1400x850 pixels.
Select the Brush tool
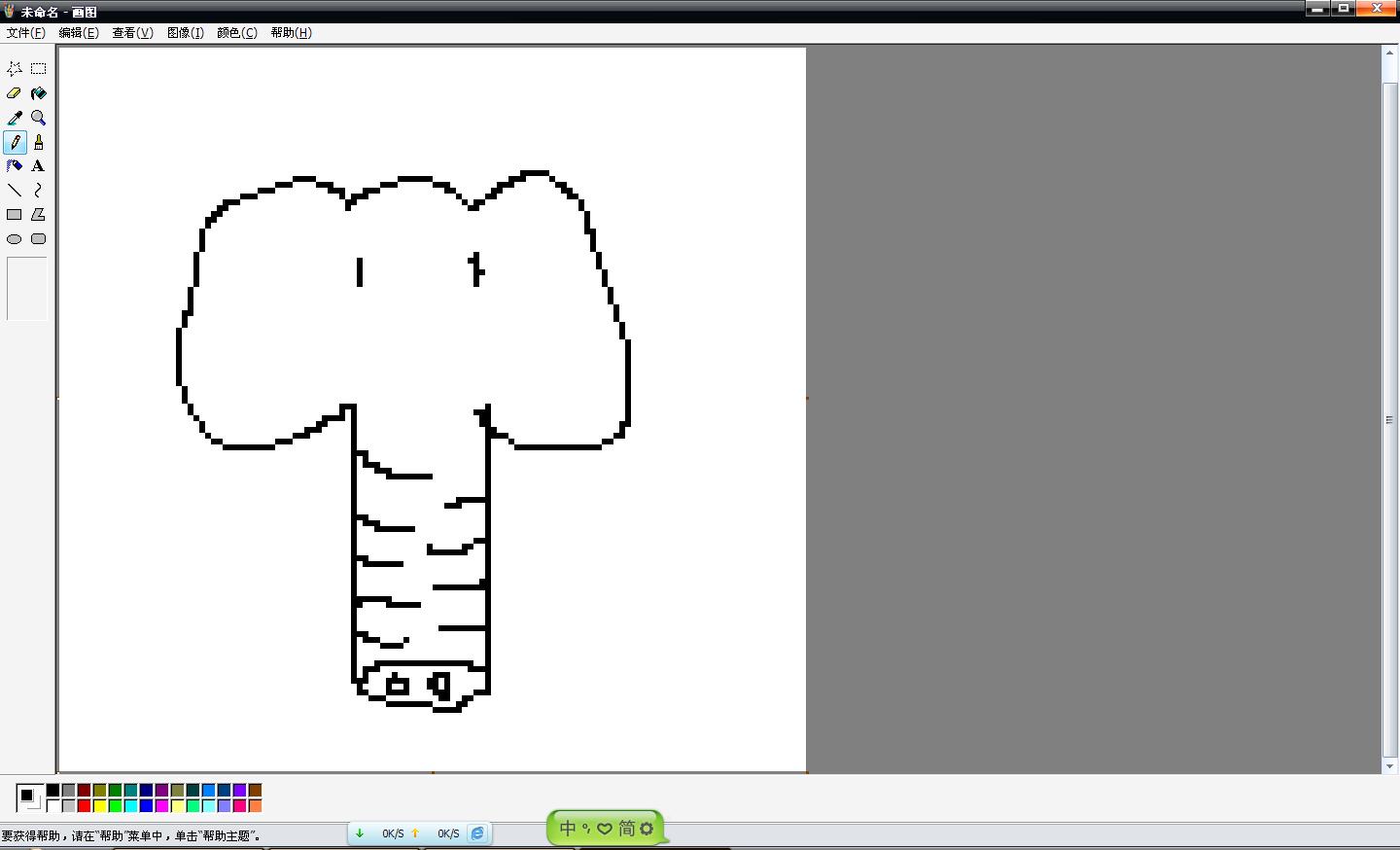(x=39, y=142)
